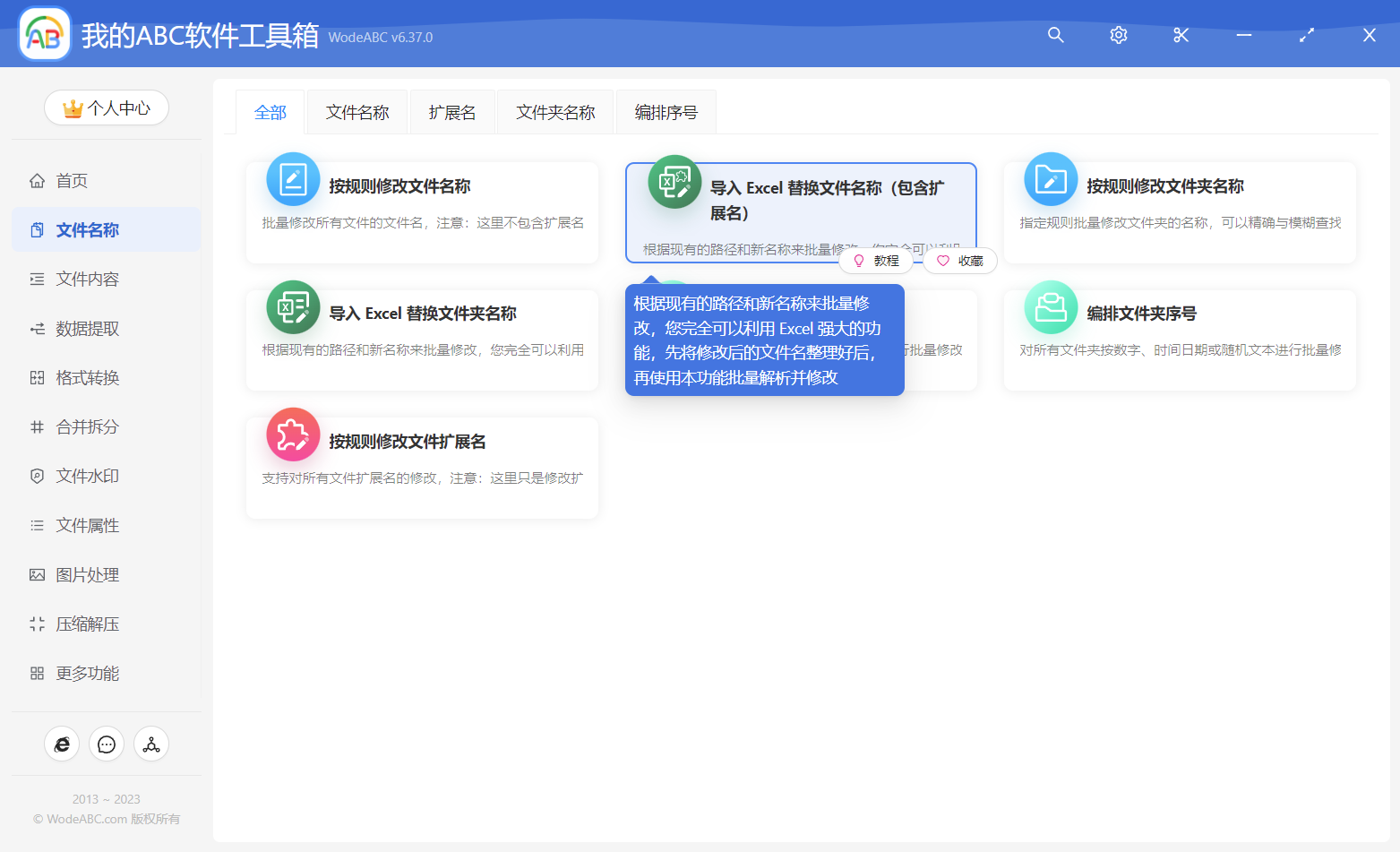The image size is (1400, 852).
Task: Open 首页 from the sidebar
Action: coord(72,180)
